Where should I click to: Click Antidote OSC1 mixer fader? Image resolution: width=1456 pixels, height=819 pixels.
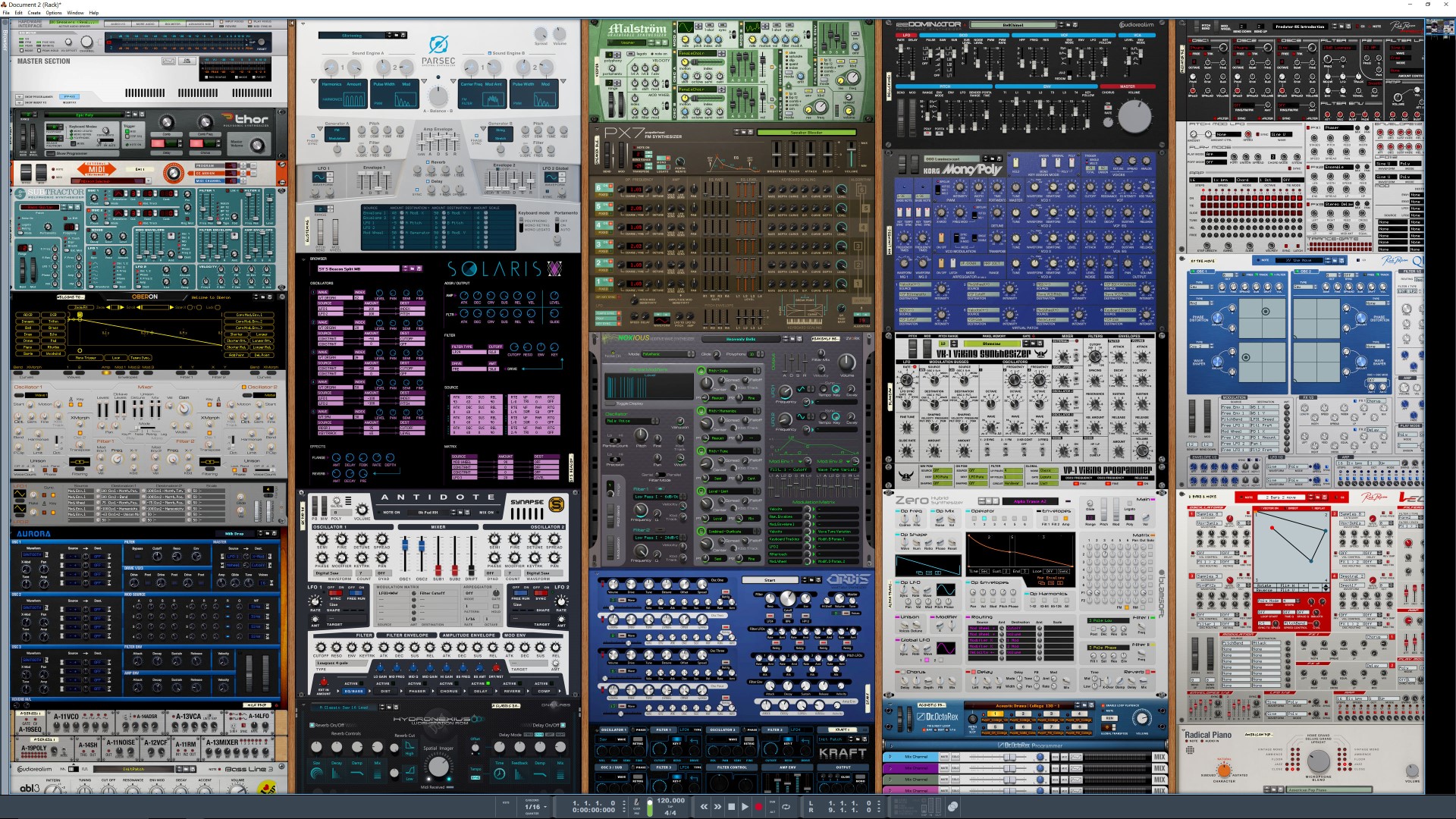[x=405, y=545]
